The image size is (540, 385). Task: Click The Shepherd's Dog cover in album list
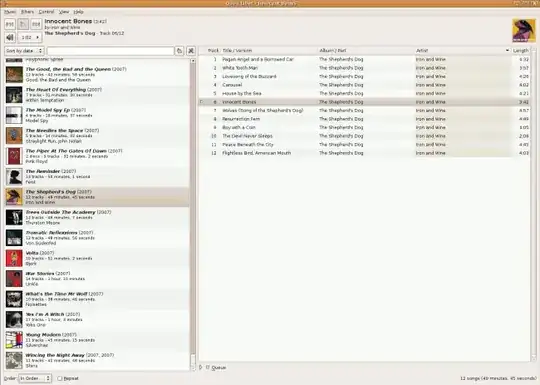(x=14, y=197)
